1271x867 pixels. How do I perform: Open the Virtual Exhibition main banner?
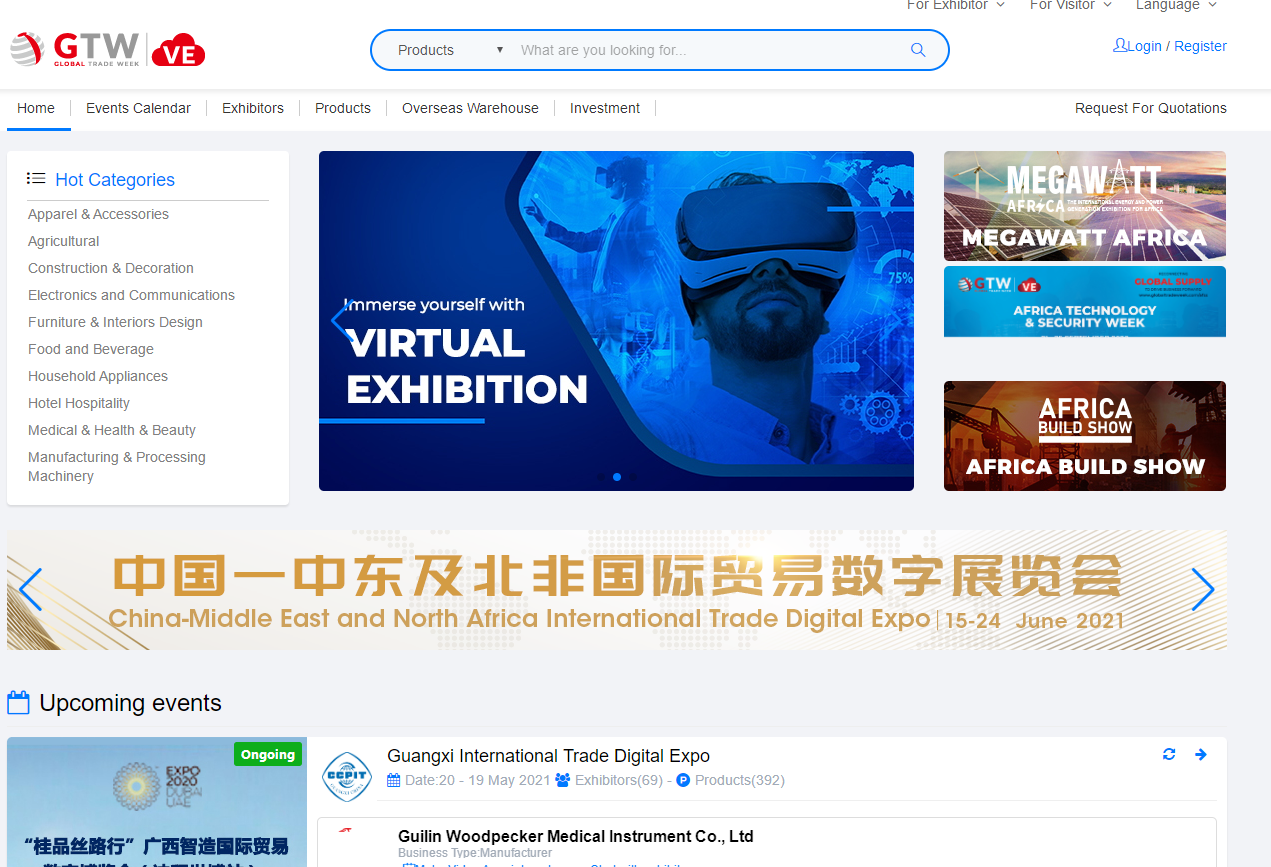(x=616, y=321)
